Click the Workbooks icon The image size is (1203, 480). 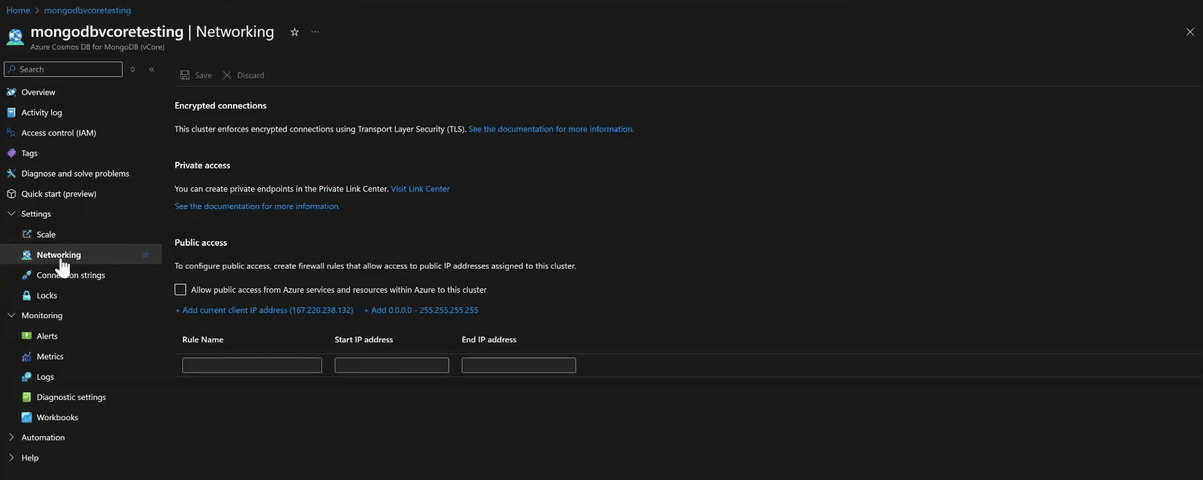[x=27, y=417]
